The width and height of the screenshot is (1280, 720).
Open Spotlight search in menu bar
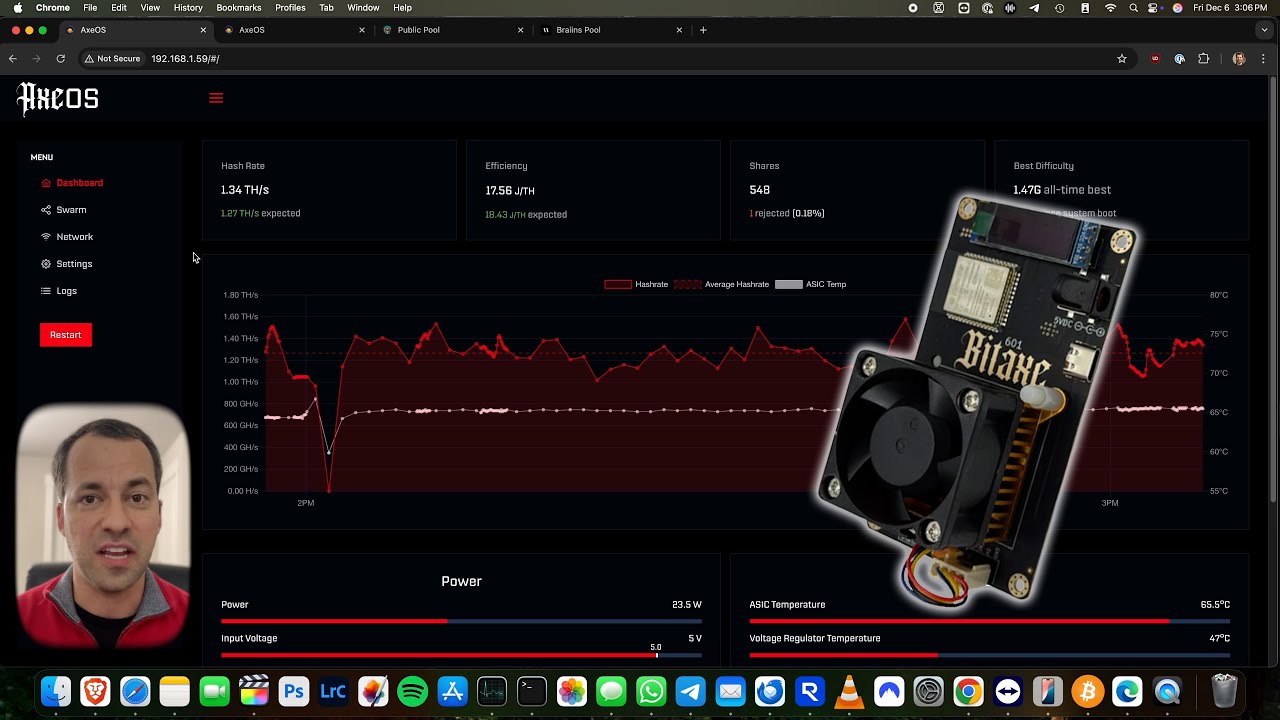tap(1133, 8)
